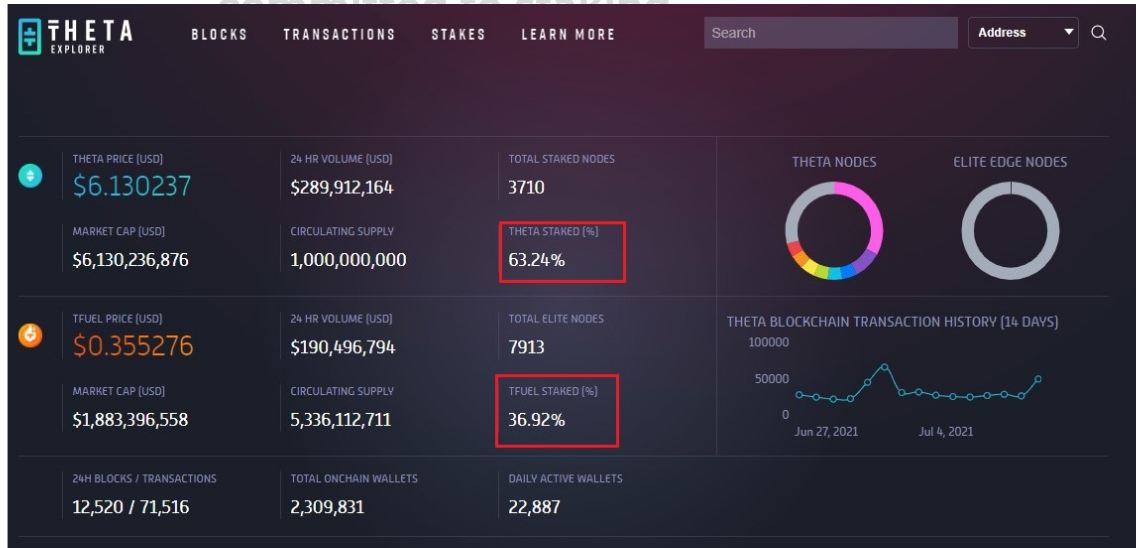Open the LEARN MORE menu
This screenshot has height=548, width=1145.
[x=568, y=34]
